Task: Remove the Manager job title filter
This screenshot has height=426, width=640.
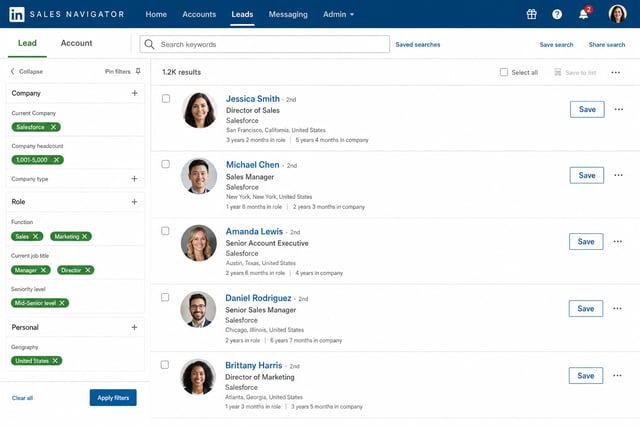Action: [43, 270]
